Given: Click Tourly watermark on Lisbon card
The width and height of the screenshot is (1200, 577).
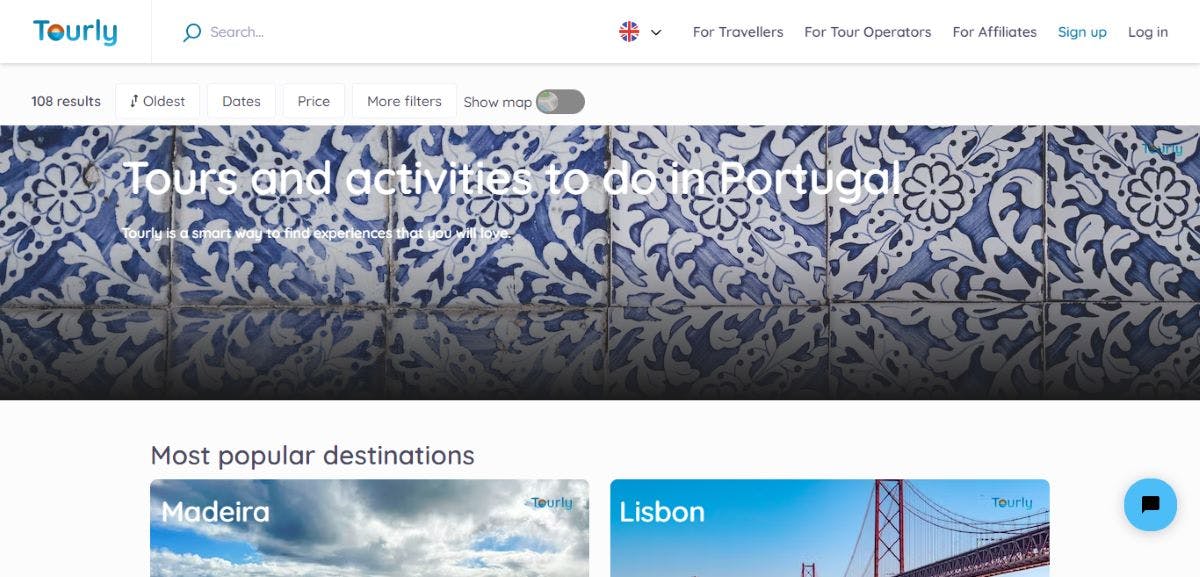Looking at the screenshot, I should [1012, 503].
